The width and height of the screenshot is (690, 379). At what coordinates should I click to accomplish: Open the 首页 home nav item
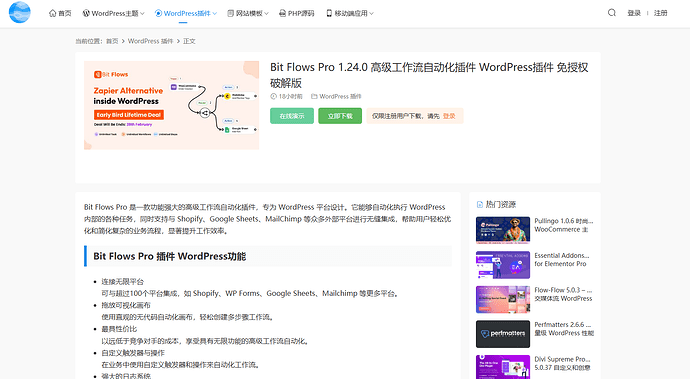(60, 13)
